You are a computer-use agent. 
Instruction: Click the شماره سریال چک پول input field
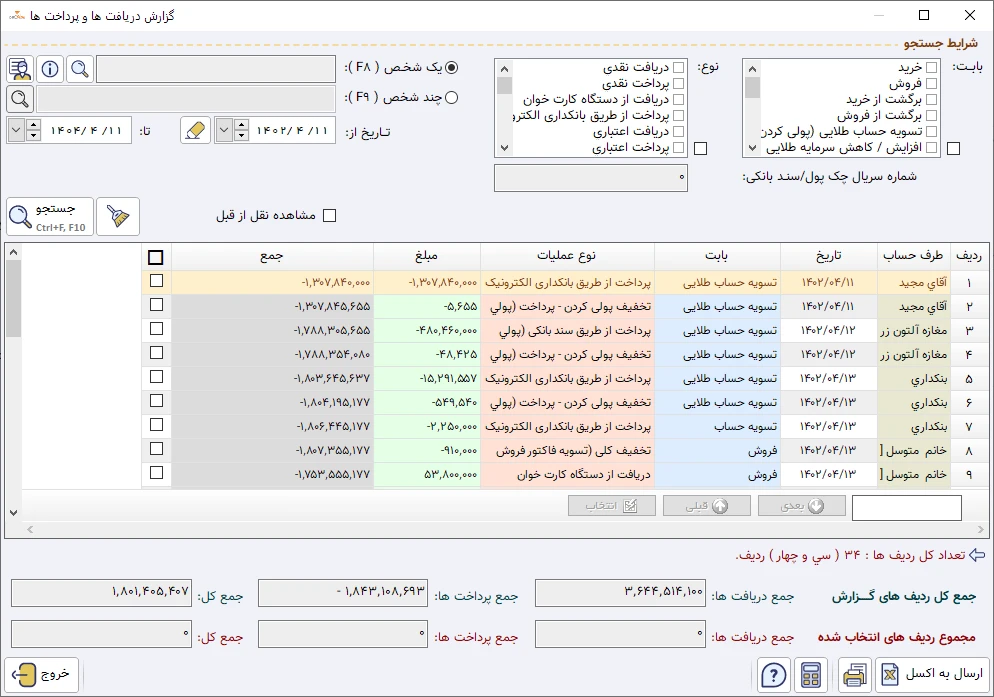click(x=591, y=178)
